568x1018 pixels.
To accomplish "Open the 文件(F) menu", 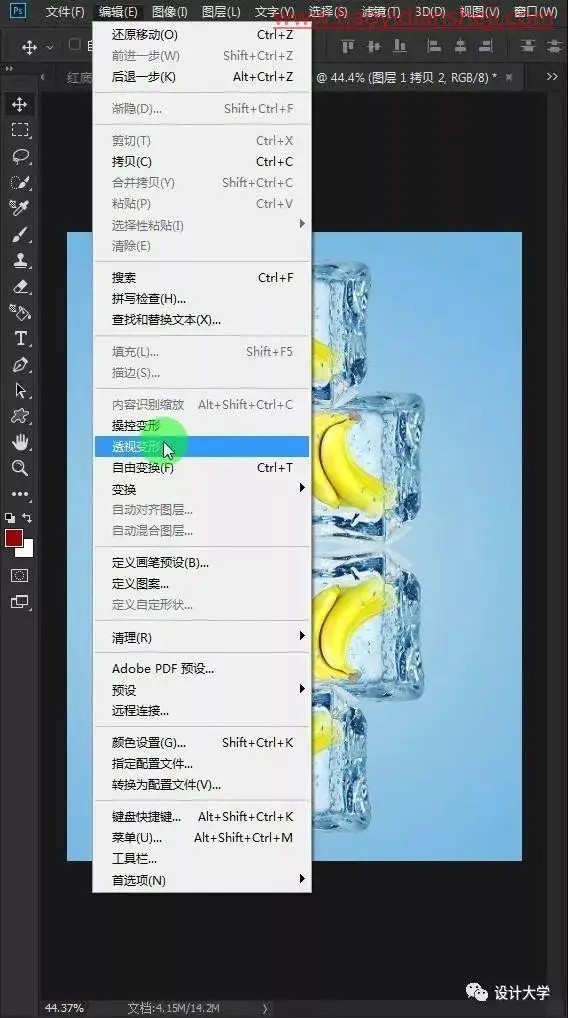I will tap(65, 12).
